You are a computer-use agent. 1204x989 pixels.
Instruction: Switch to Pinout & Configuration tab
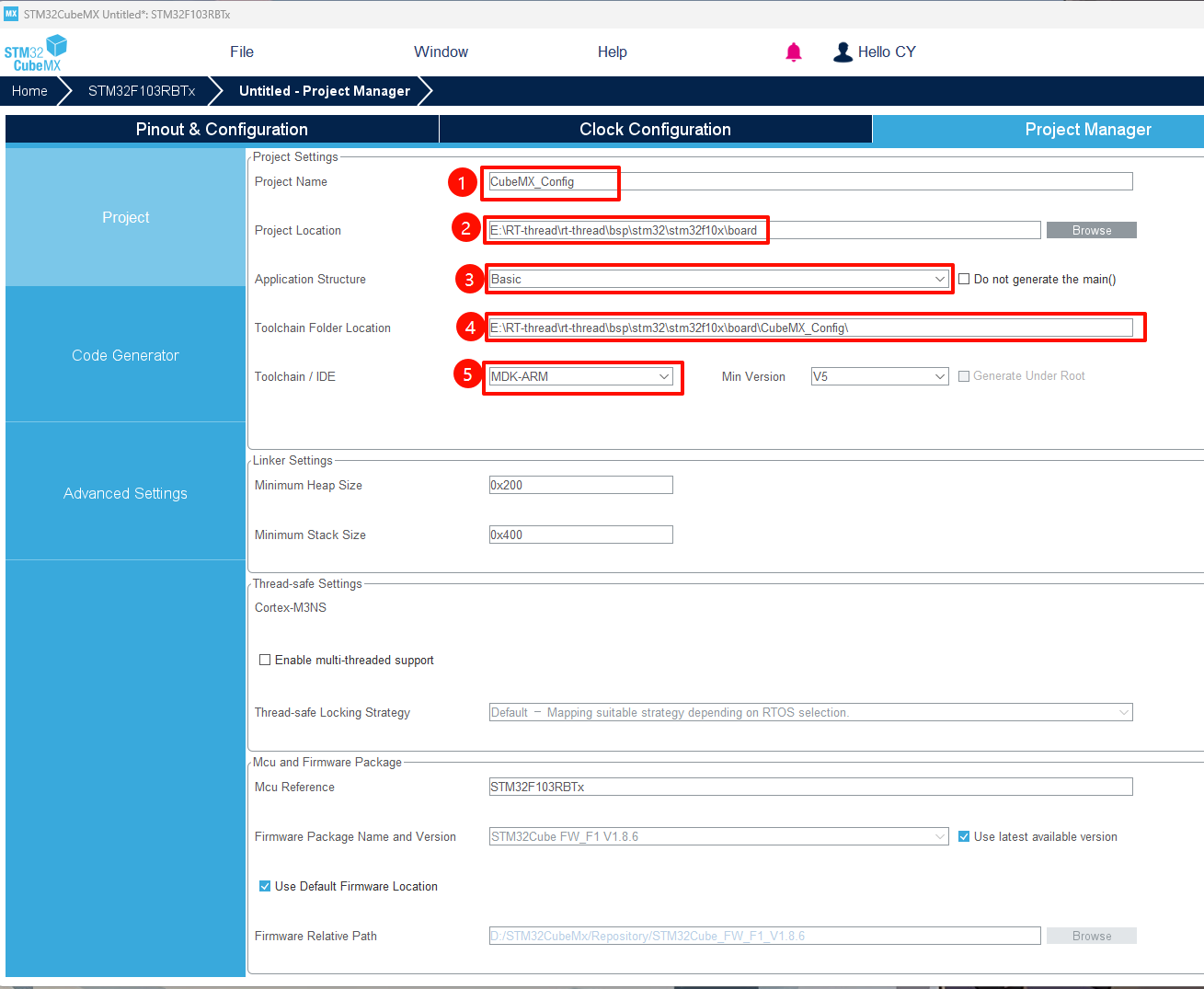click(x=222, y=130)
